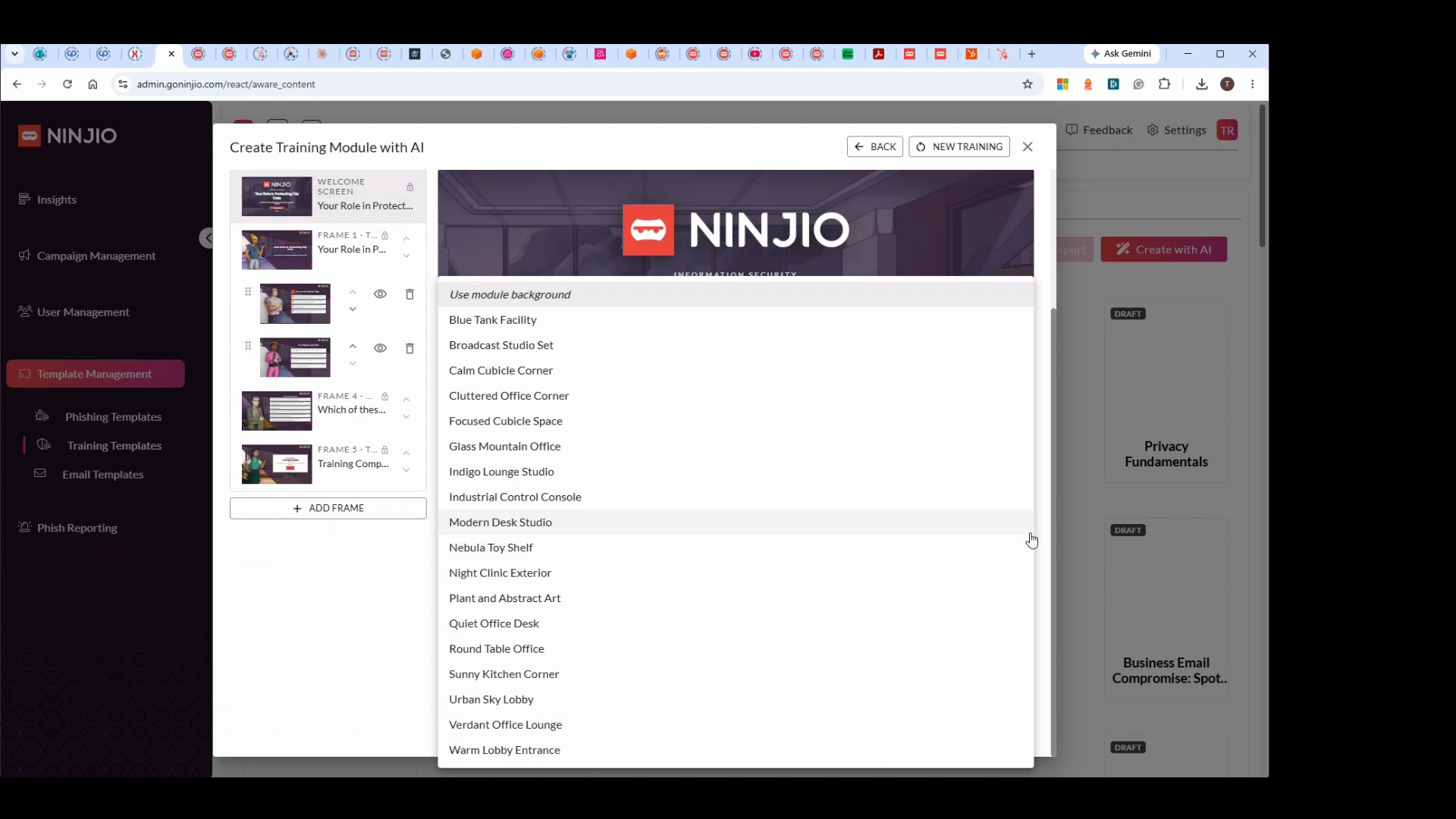Click trash icon on fourth frame row
This screenshot has height=819, width=1456.
[x=409, y=348]
